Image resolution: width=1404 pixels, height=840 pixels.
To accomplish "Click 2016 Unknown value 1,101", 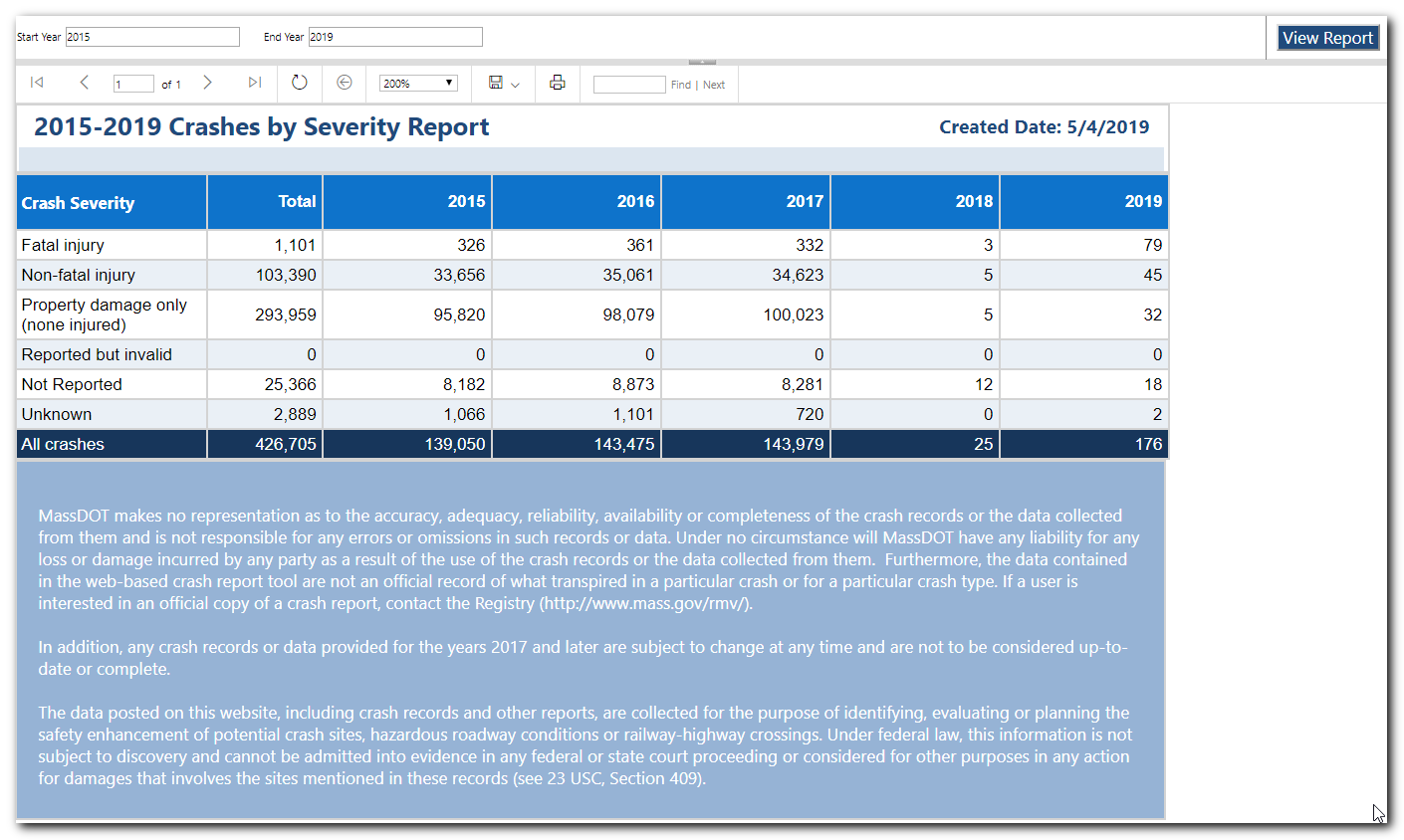I will (x=633, y=414).
